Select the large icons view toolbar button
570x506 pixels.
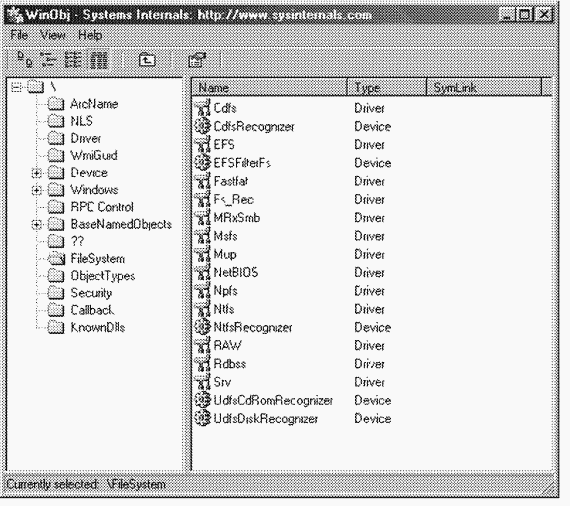click(x=25, y=60)
